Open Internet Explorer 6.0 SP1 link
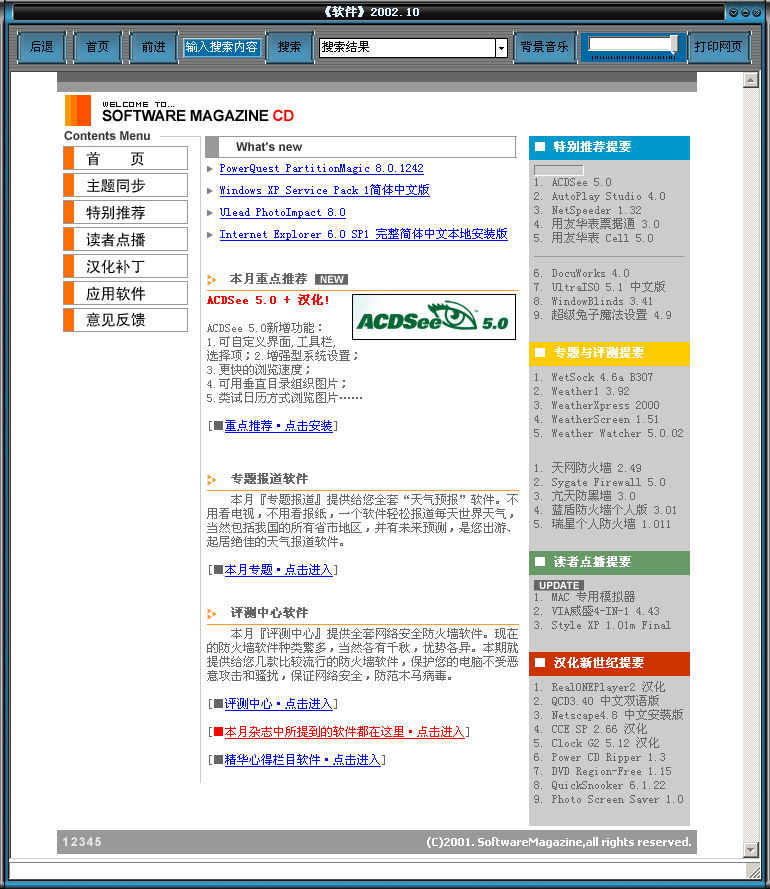Viewport: 770px width, 889px height. (x=363, y=234)
